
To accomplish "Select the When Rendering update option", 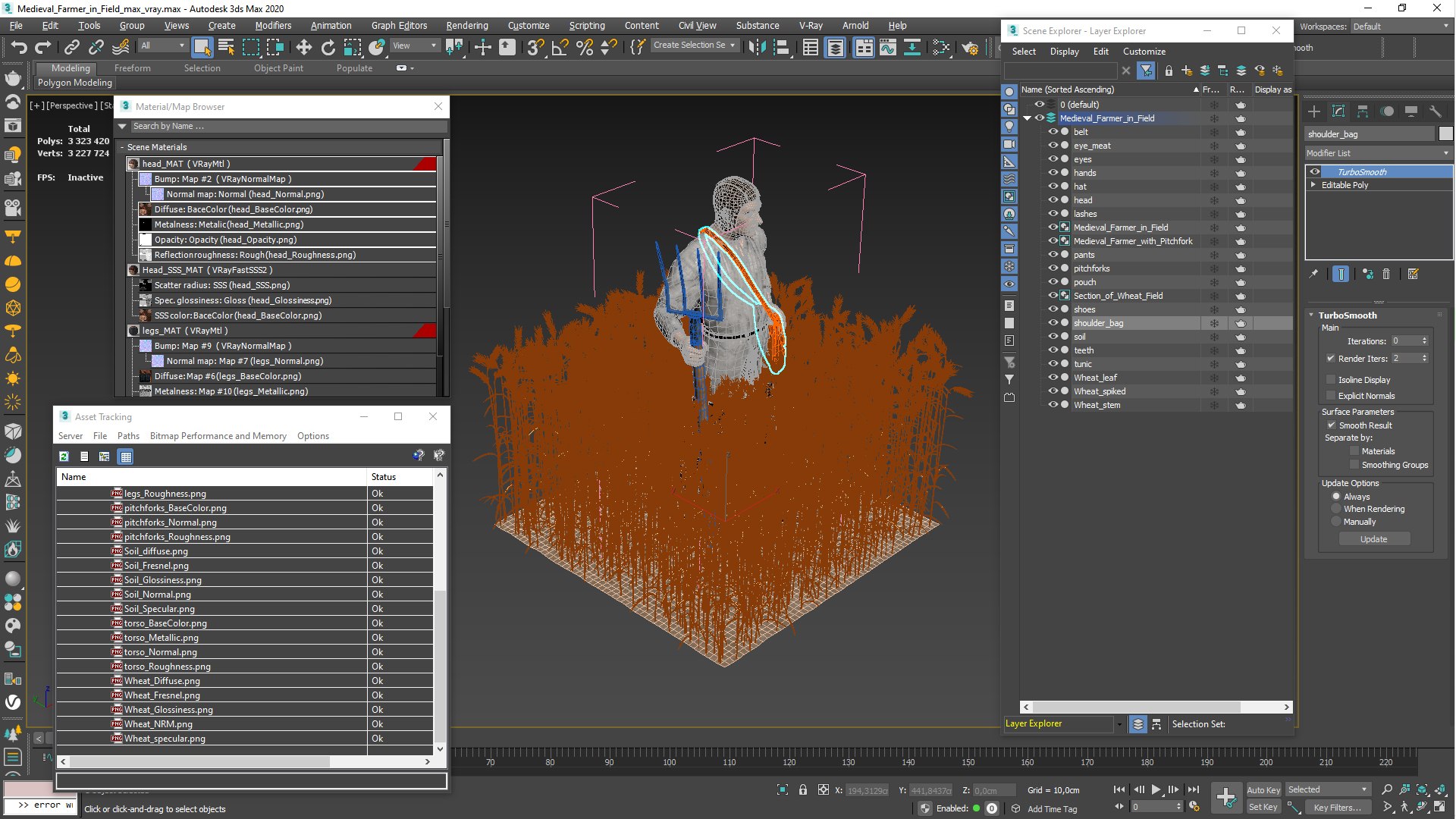I will 1336,509.
